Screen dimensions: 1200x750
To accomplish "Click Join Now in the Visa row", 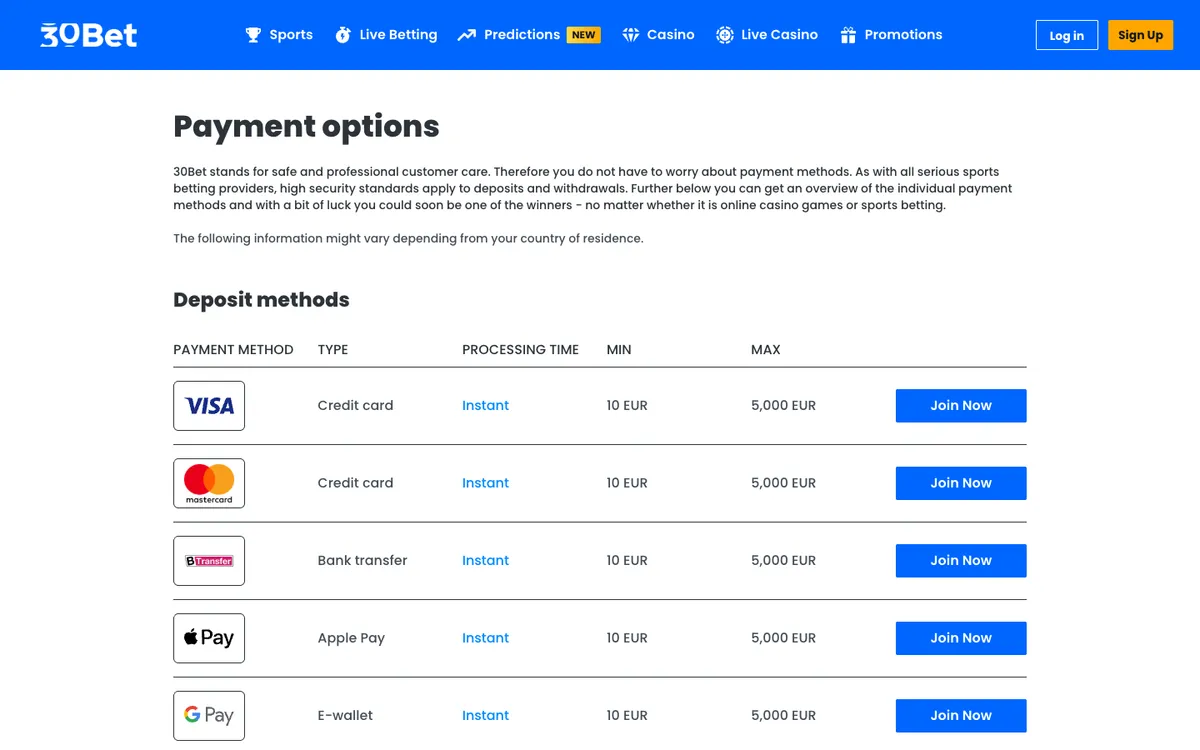I will (961, 406).
